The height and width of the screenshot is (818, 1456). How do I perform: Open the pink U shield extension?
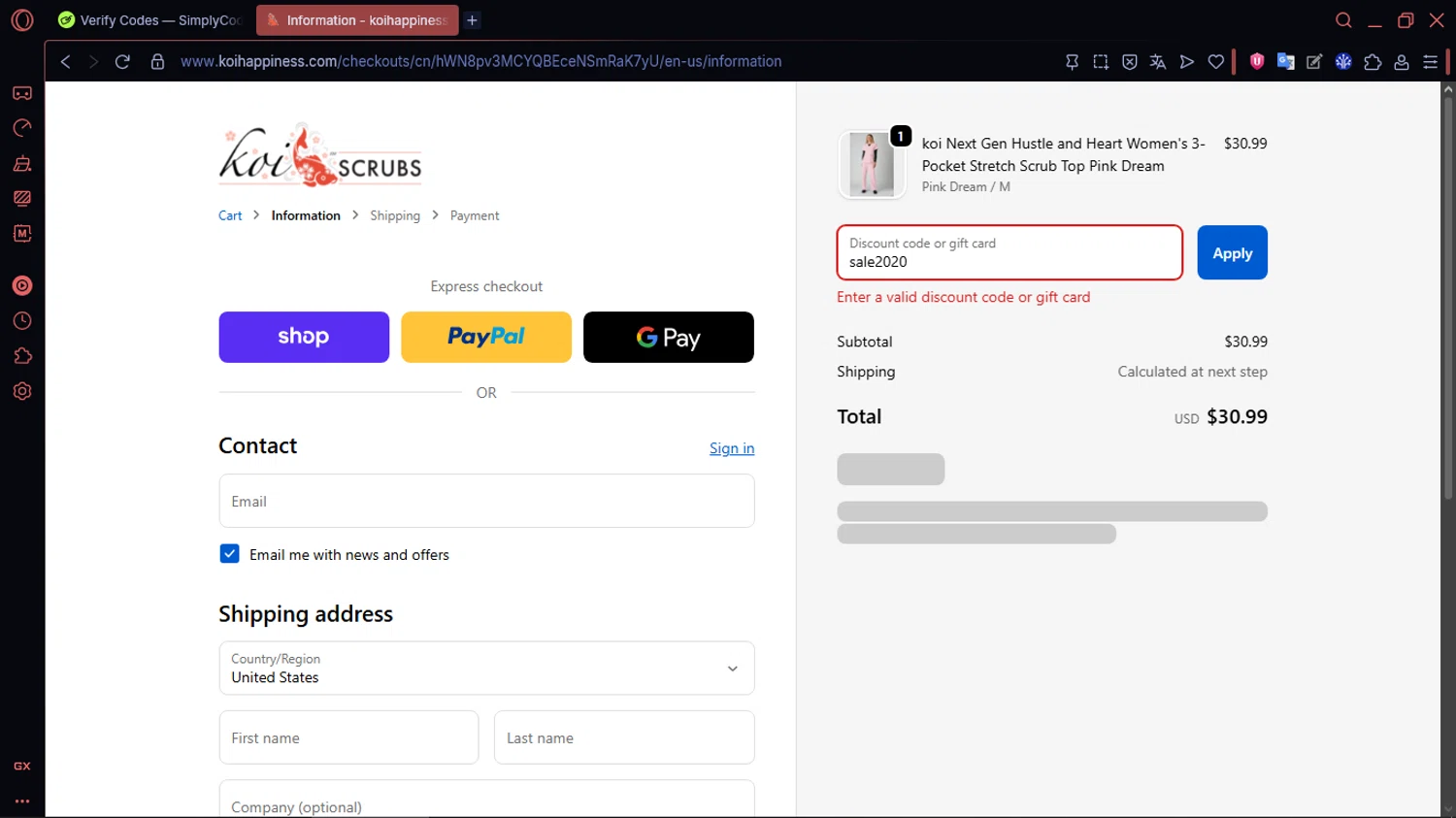1257,61
